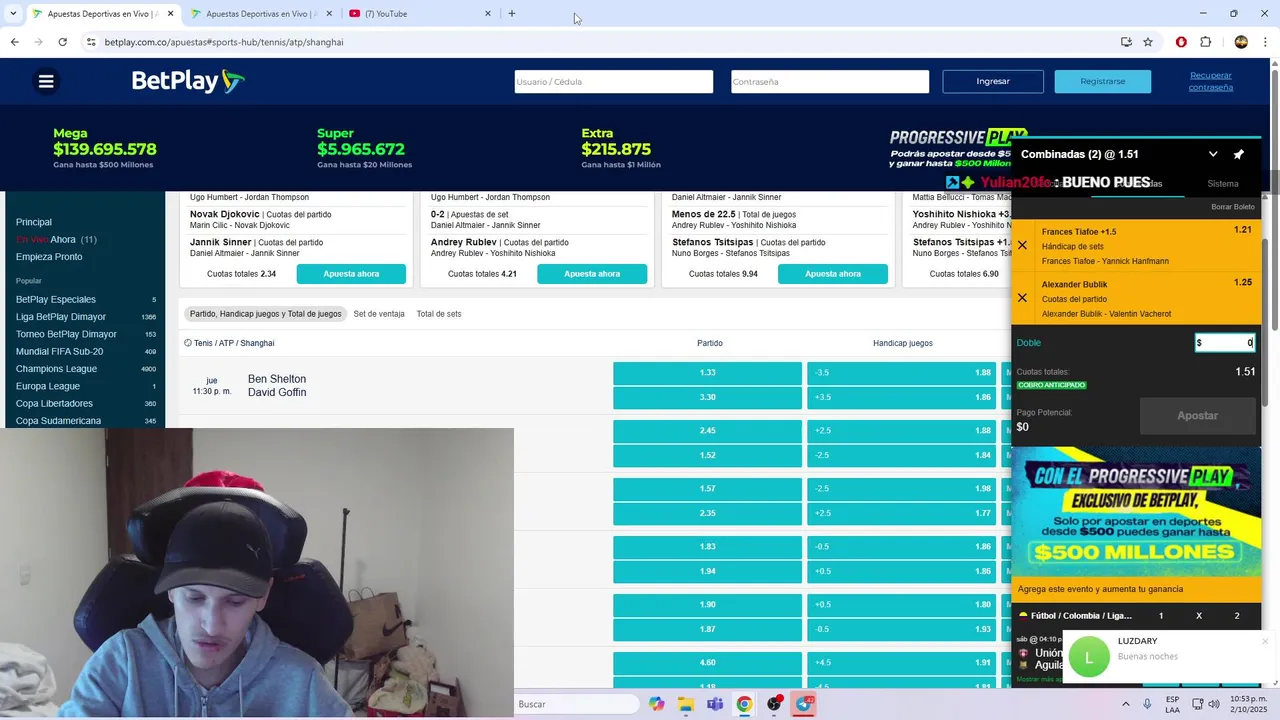Click the Registrarse button
Viewport: 1280px width, 720px height.
[x=1102, y=82]
